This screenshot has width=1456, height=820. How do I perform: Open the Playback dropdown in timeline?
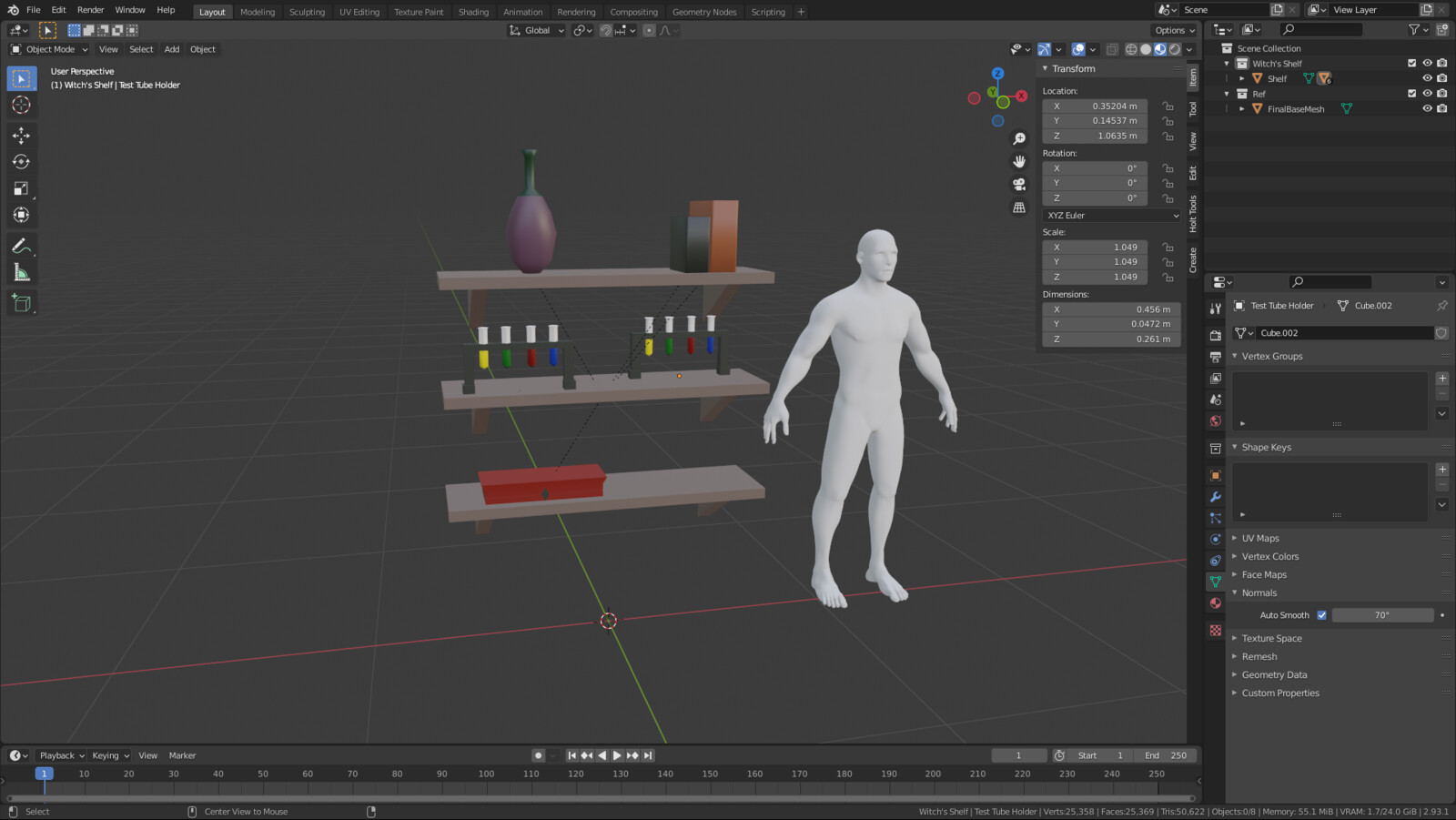(x=61, y=755)
